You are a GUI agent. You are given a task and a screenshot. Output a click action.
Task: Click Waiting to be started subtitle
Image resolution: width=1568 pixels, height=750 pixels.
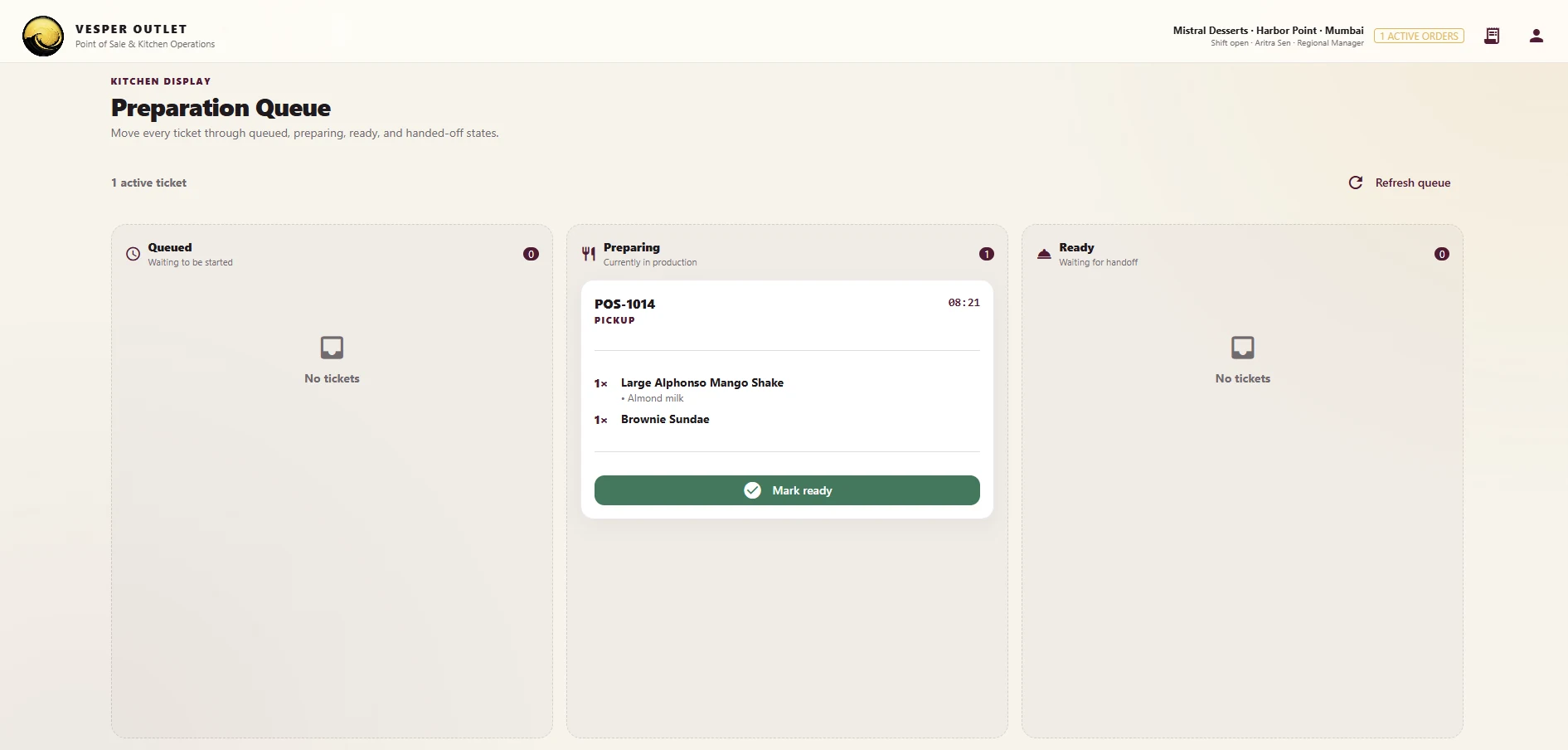(x=191, y=262)
